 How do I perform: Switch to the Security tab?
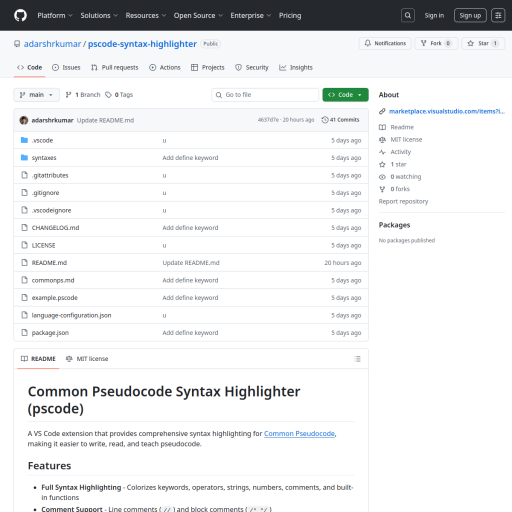pyautogui.click(x=252, y=67)
